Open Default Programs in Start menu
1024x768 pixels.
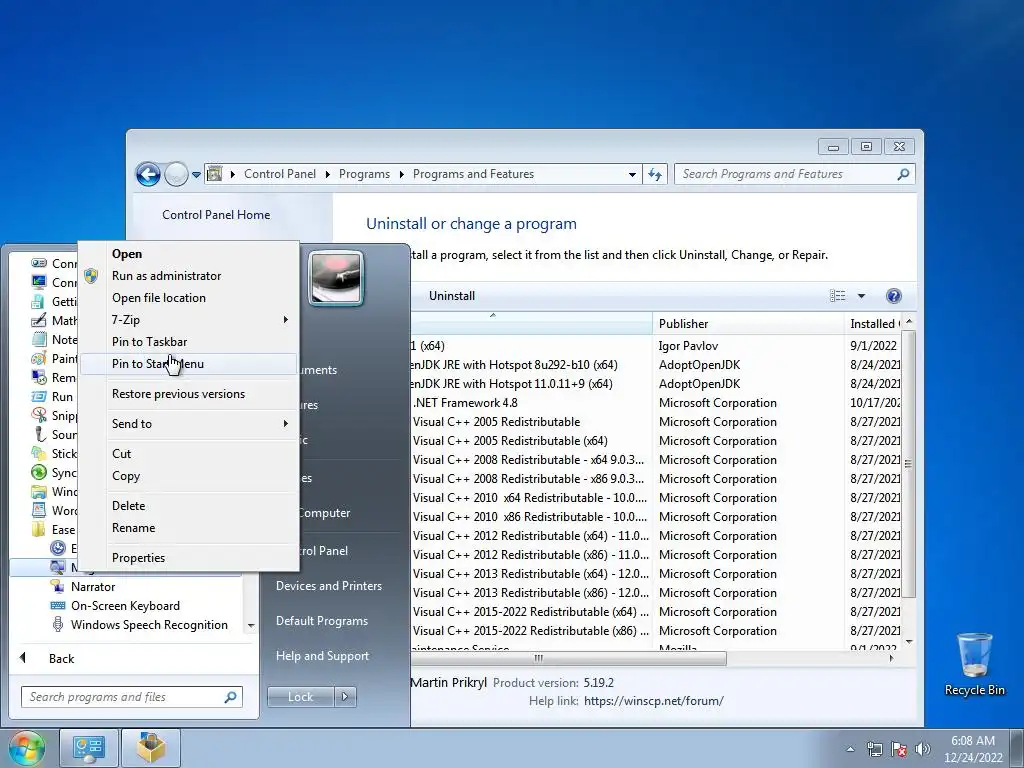pyautogui.click(x=322, y=620)
